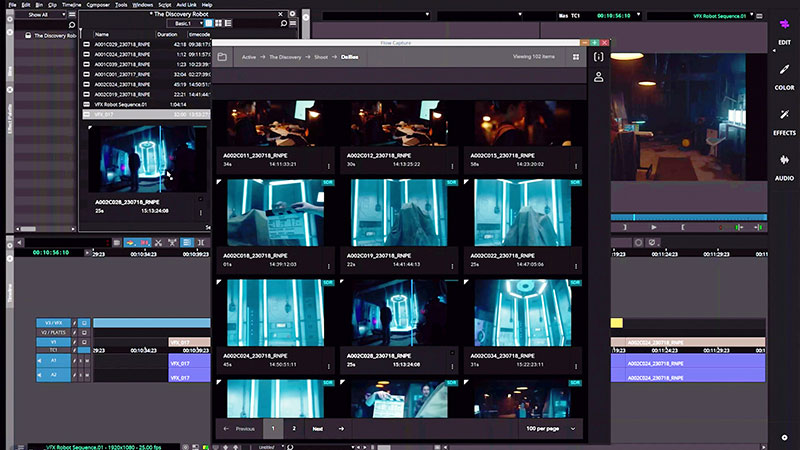Toggle V2 / PLATES track selector
Screen dimensions: 800x450
click(54, 332)
